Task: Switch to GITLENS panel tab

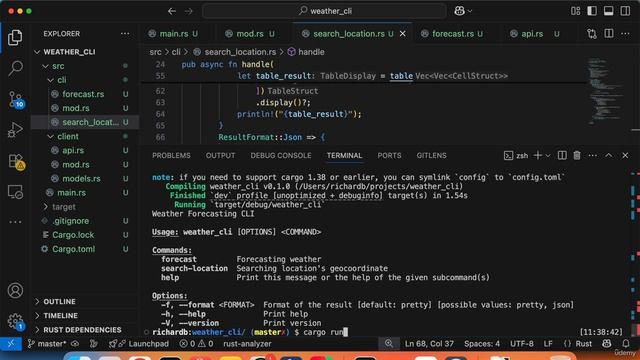Action: 431,156
